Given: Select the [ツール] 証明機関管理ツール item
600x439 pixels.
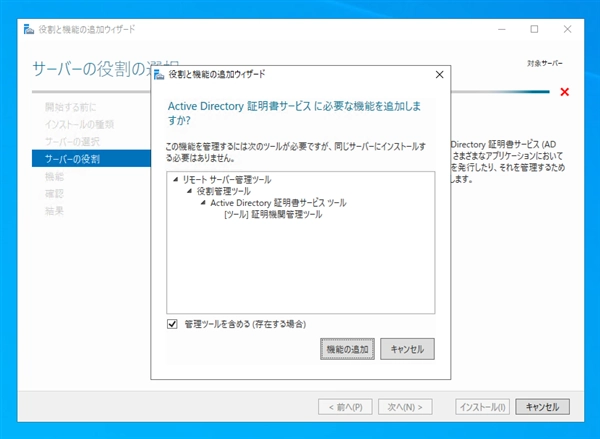Looking at the screenshot, I should point(273,214).
